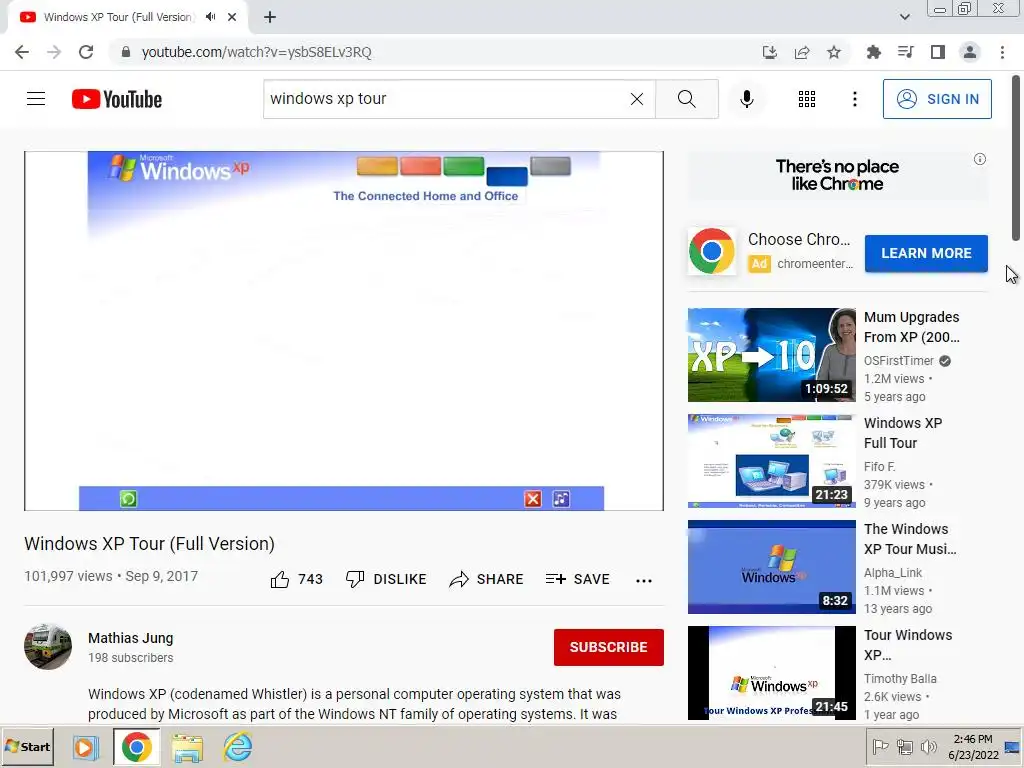This screenshot has height=768, width=1024.
Task: Open a new browser tab
Action: pyautogui.click(x=270, y=17)
